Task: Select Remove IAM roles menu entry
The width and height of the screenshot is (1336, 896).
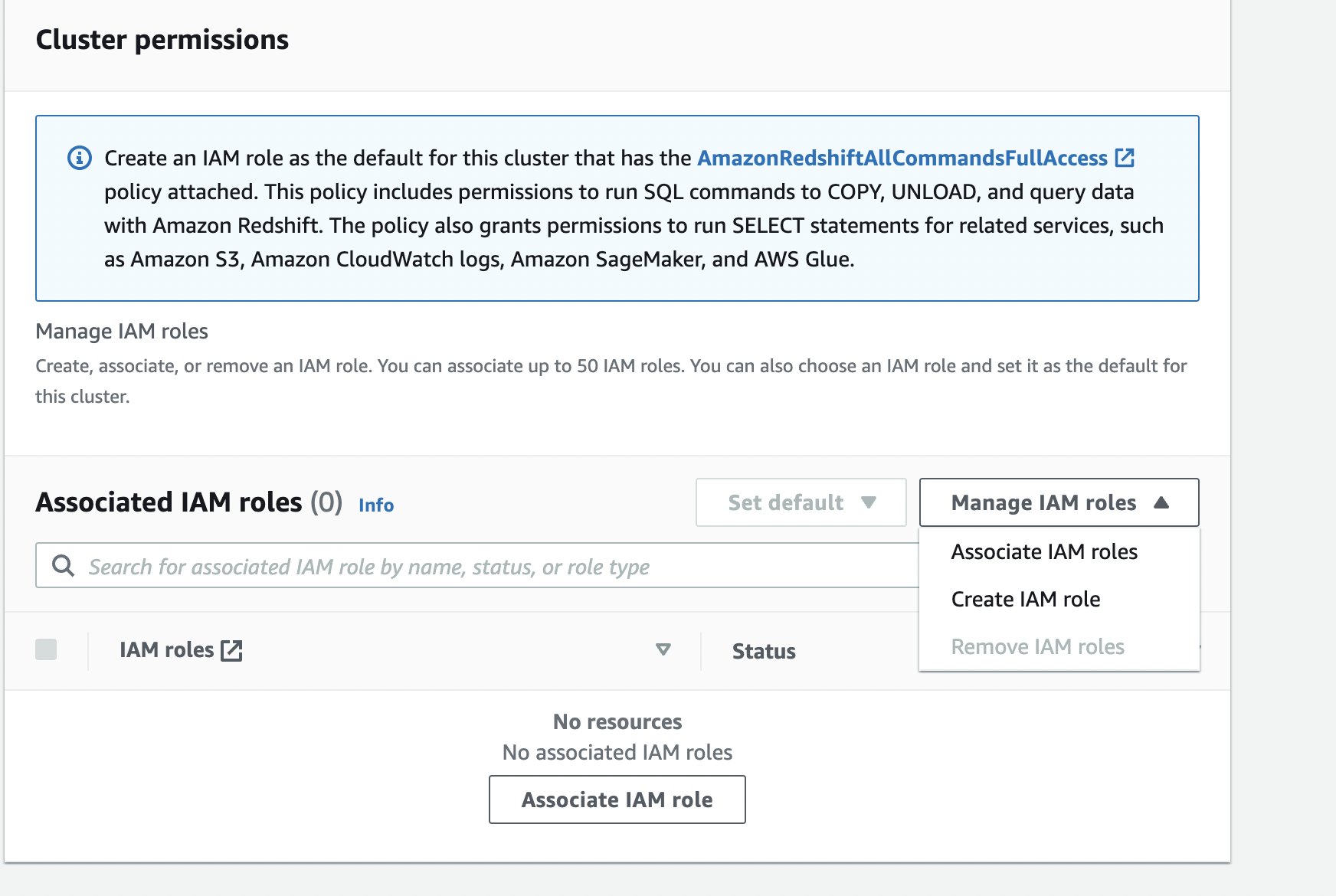Action: [x=1037, y=646]
